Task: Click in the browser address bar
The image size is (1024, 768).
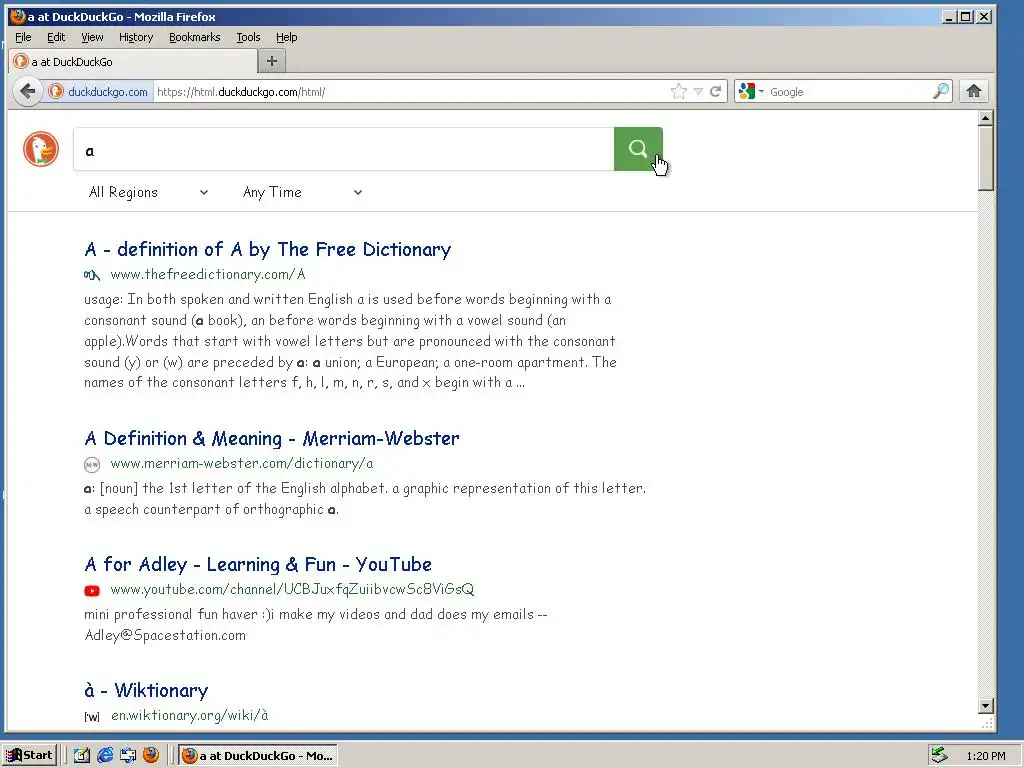Action: pyautogui.click(x=411, y=91)
